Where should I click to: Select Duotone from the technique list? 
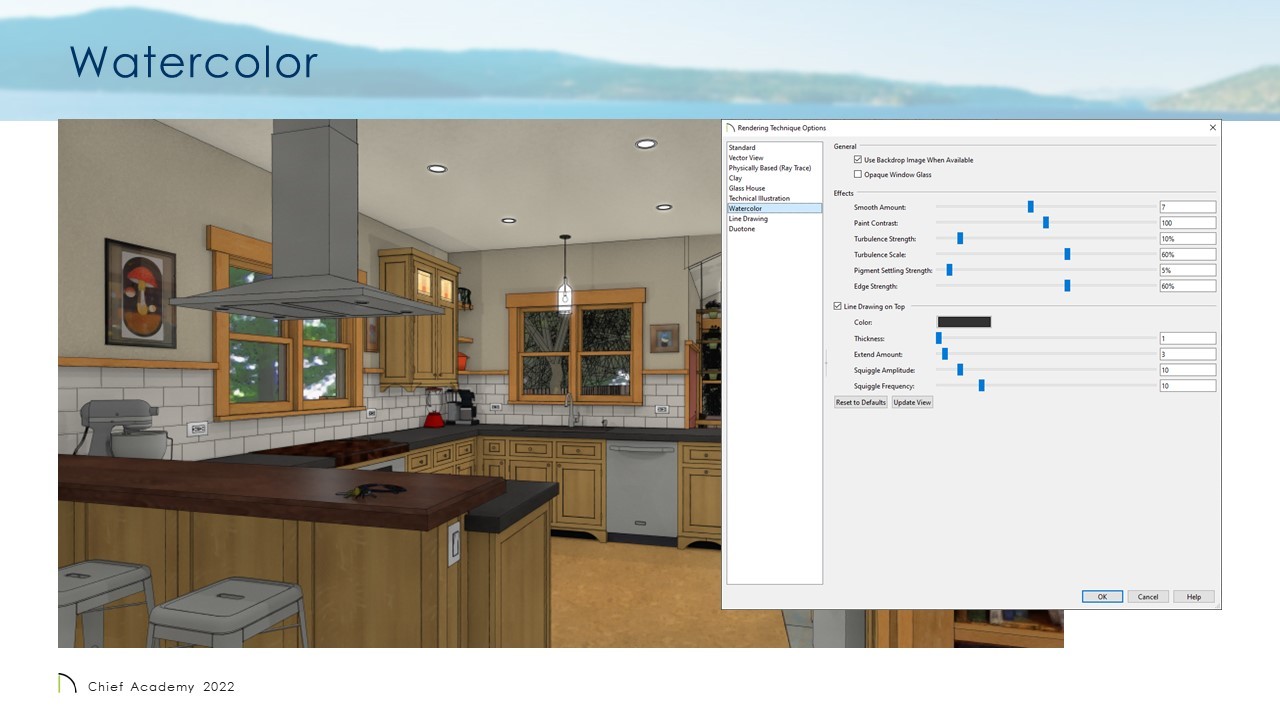point(742,229)
